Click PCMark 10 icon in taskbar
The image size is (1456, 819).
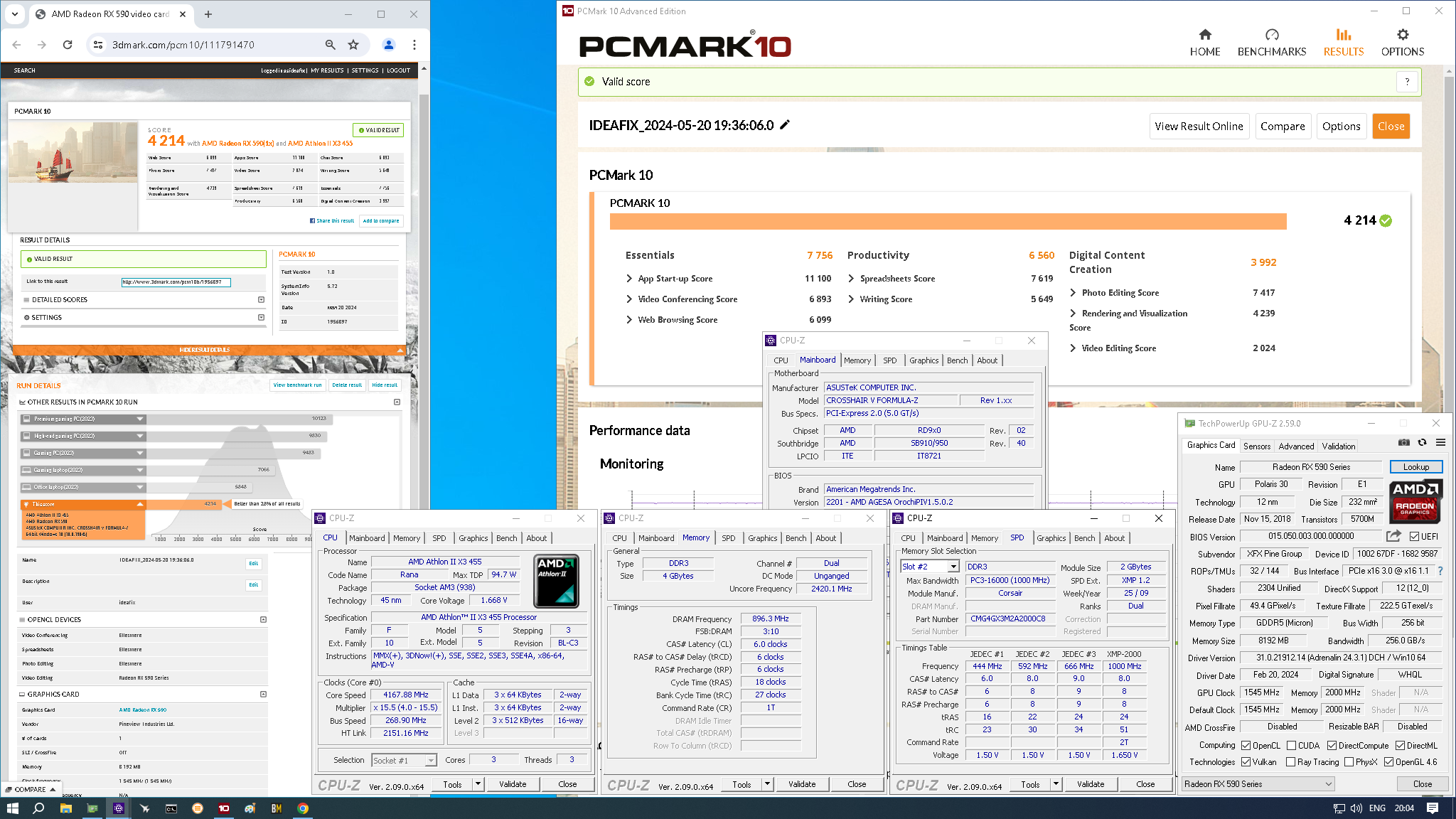point(224,808)
